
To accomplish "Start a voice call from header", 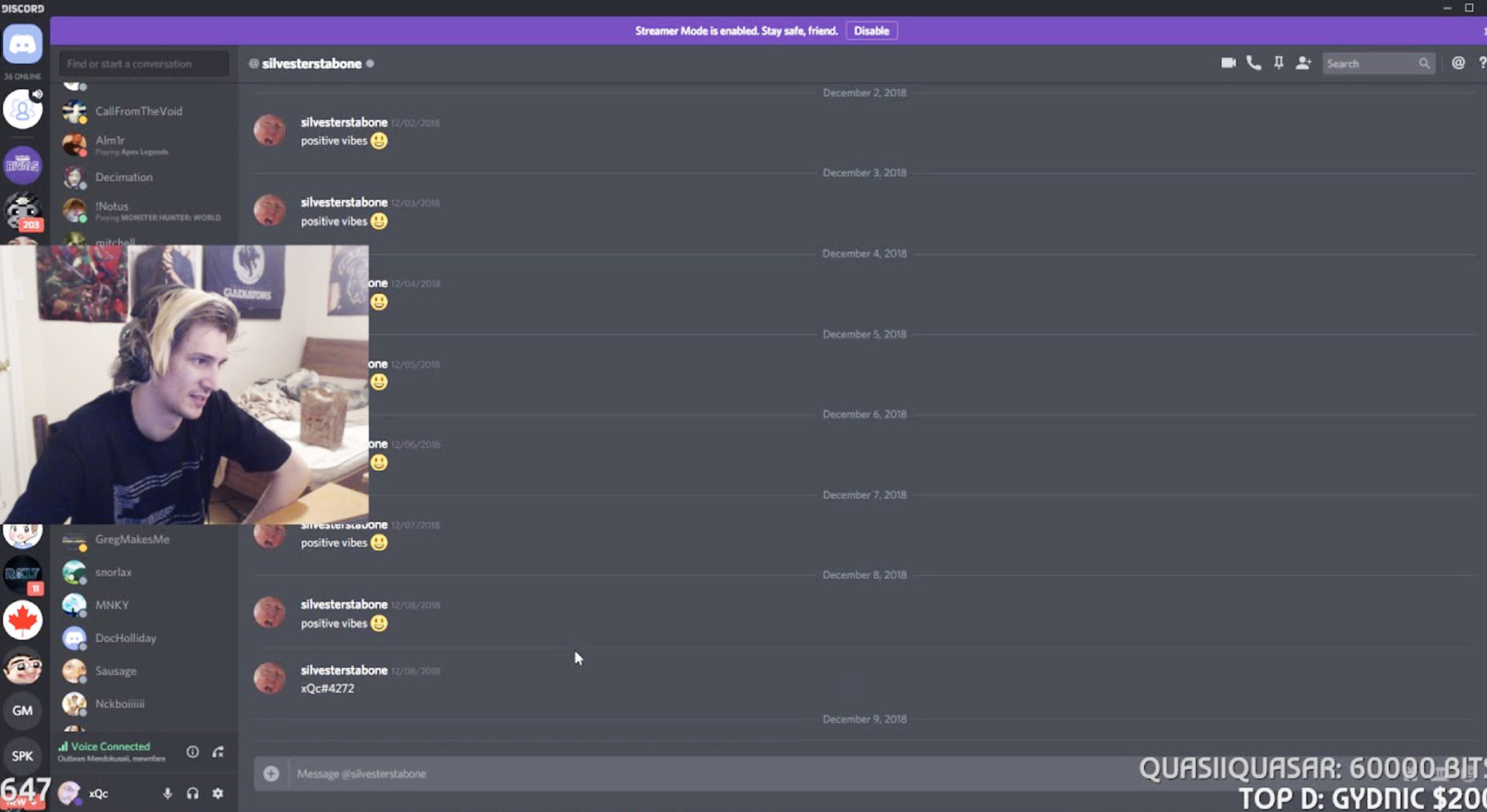I will pos(1253,63).
